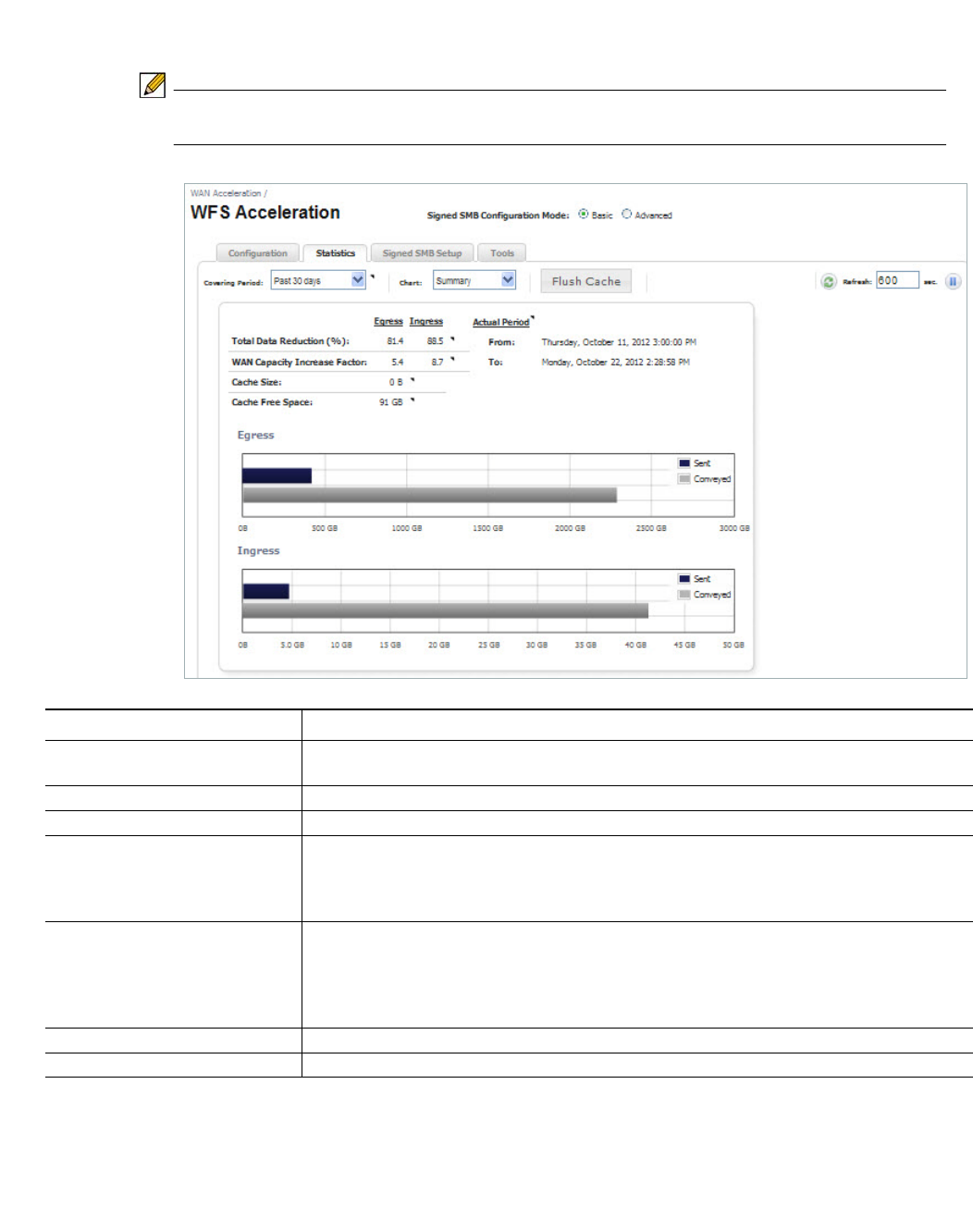Screen dimensions: 973x1232
Task: Open the Tools tab
Action: click(502, 253)
